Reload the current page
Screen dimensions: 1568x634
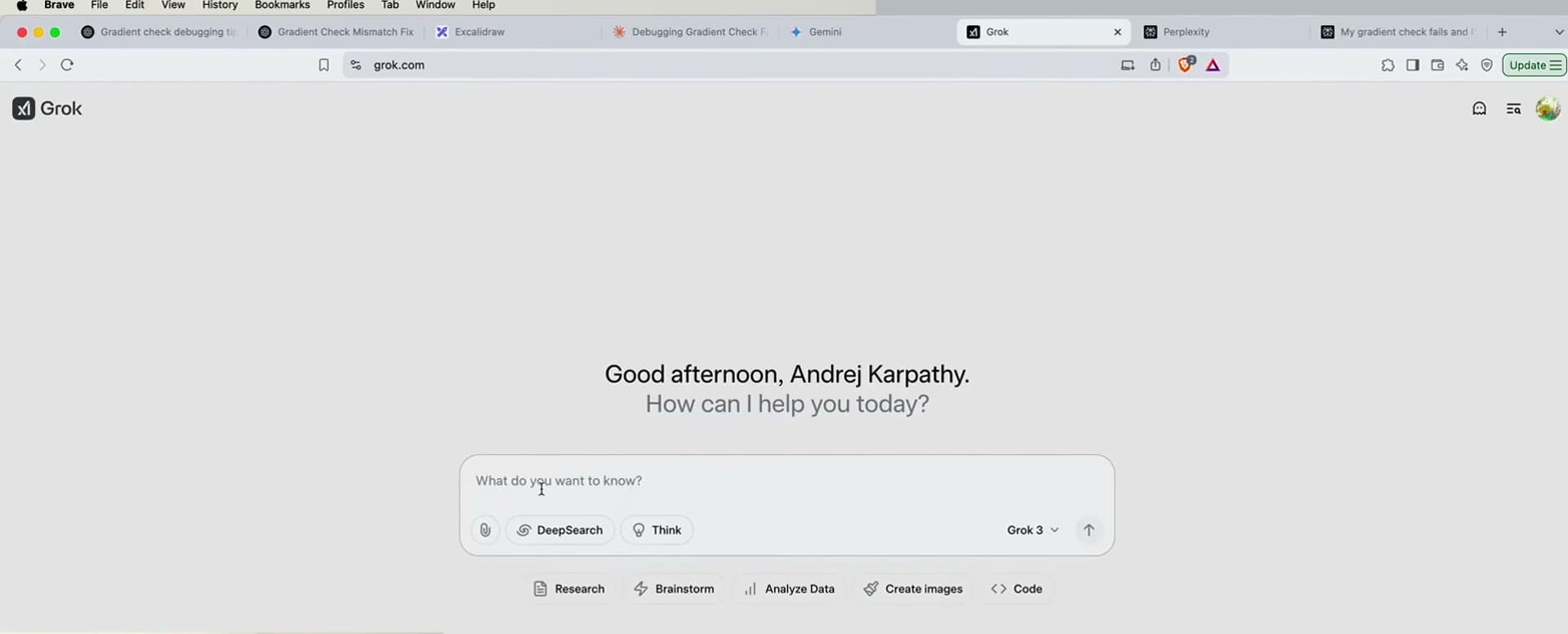pos(67,65)
